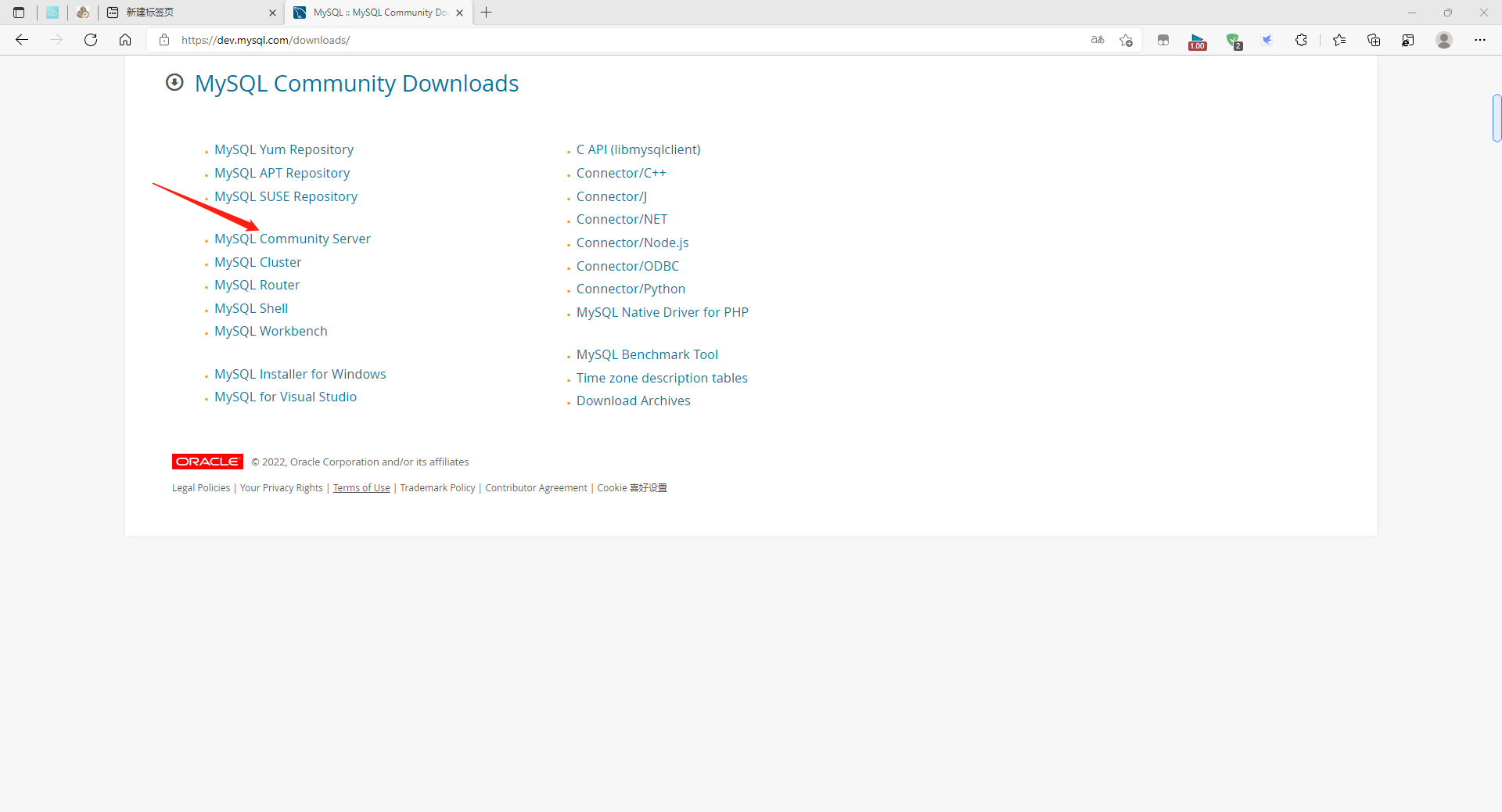The height and width of the screenshot is (812, 1502).
Task: Open Trademark Policy footer link
Action: click(x=437, y=487)
